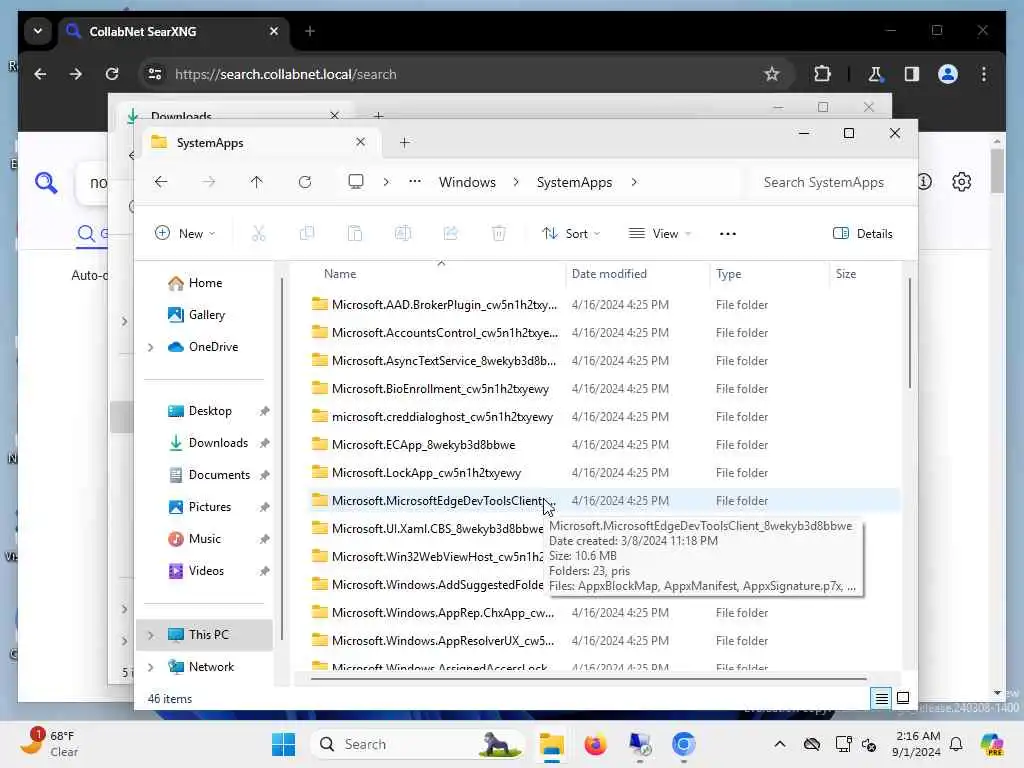
Task: Click the Copy icon in Explorer toolbar
Action: (306, 233)
